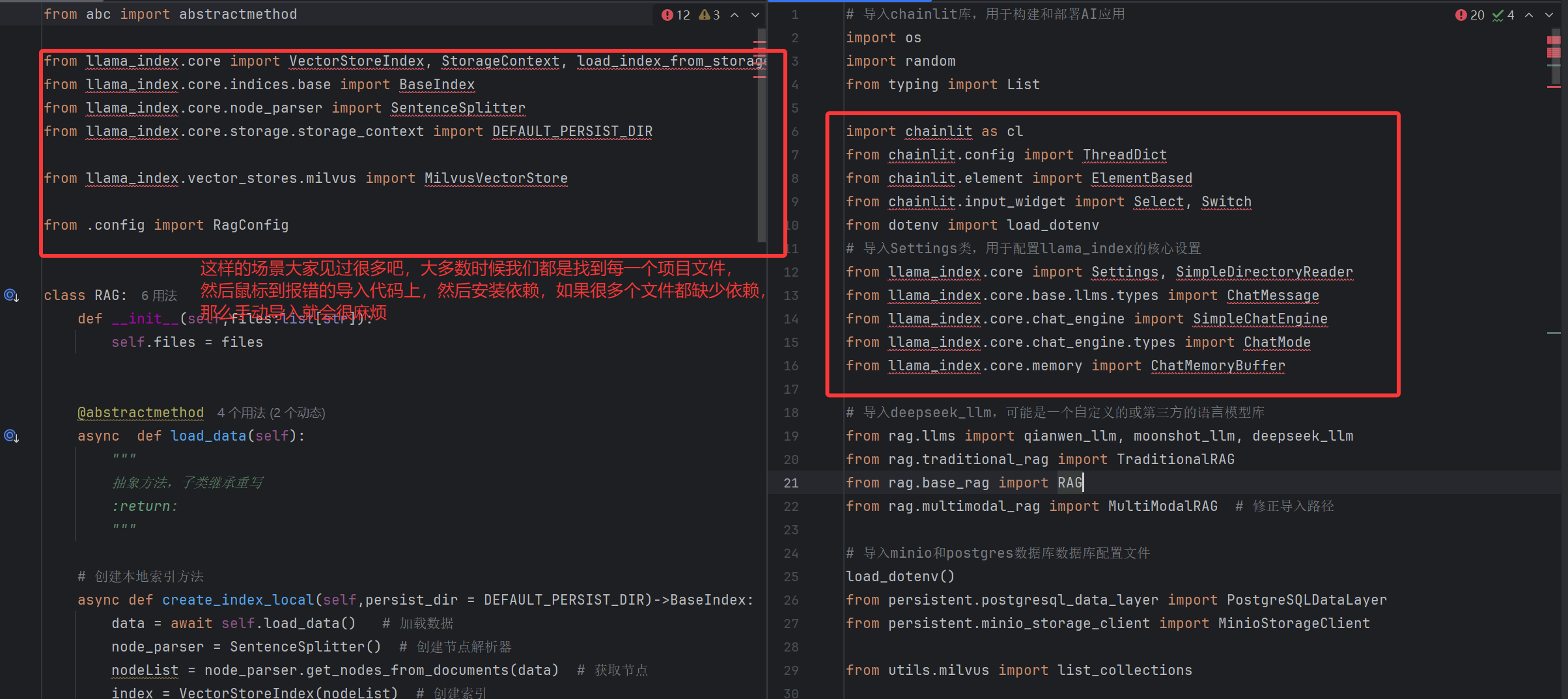This screenshot has height=699, width=1568.
Task: Click the blue gutter icon beside class RAG
Action: point(11,295)
